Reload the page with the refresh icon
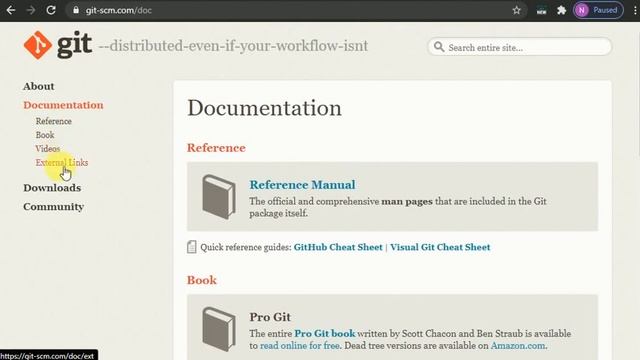The image size is (640, 360). 51,10
